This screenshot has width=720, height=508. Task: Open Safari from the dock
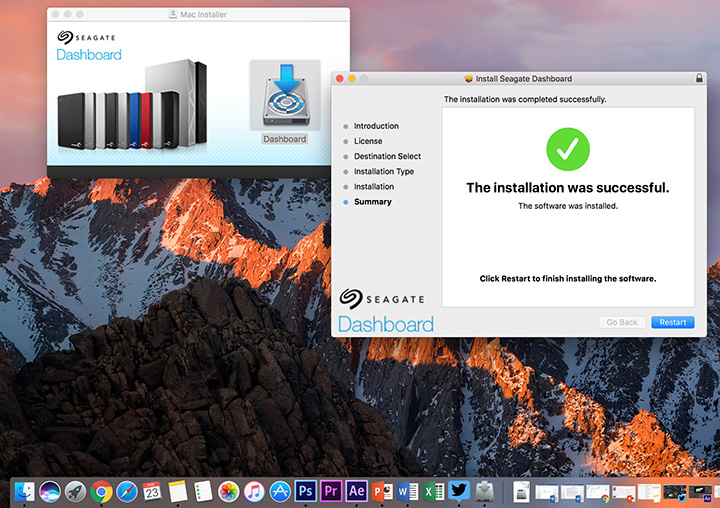pyautogui.click(x=127, y=491)
